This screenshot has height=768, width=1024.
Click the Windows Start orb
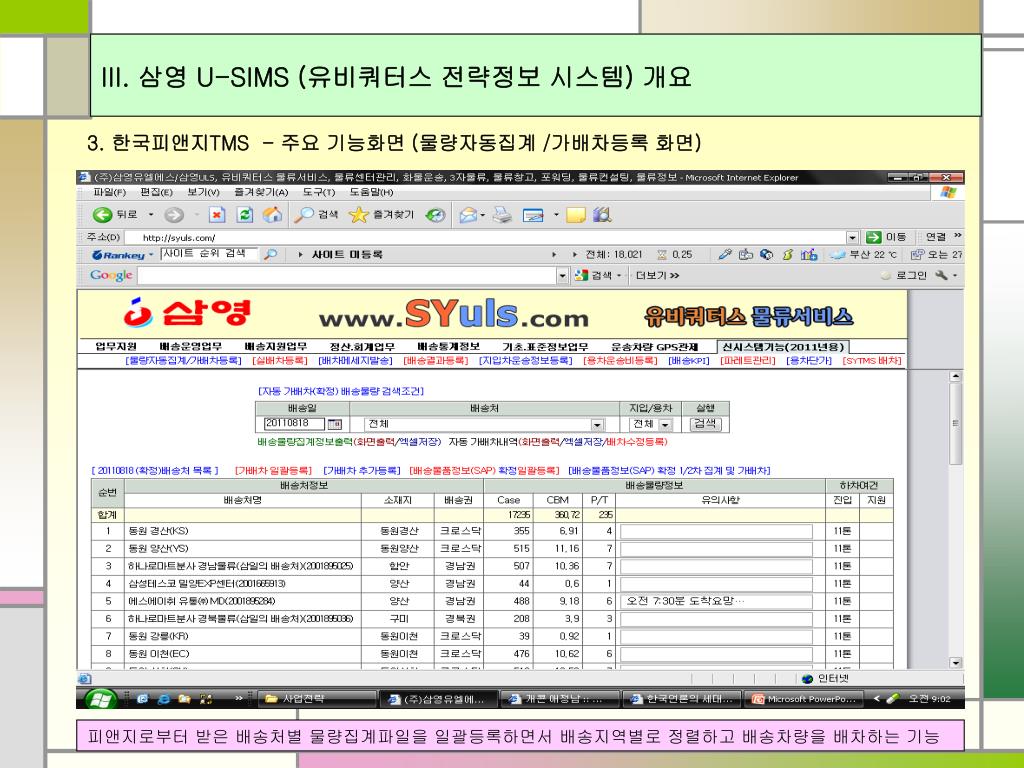(x=100, y=699)
